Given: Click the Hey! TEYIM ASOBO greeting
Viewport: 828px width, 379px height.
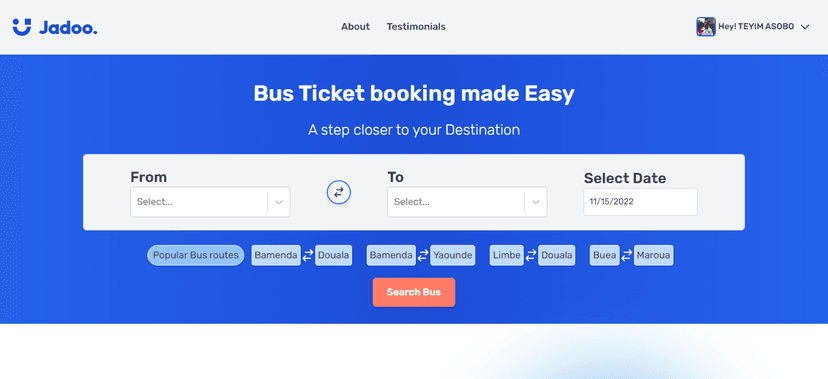Looking at the screenshot, I should tap(756, 27).
